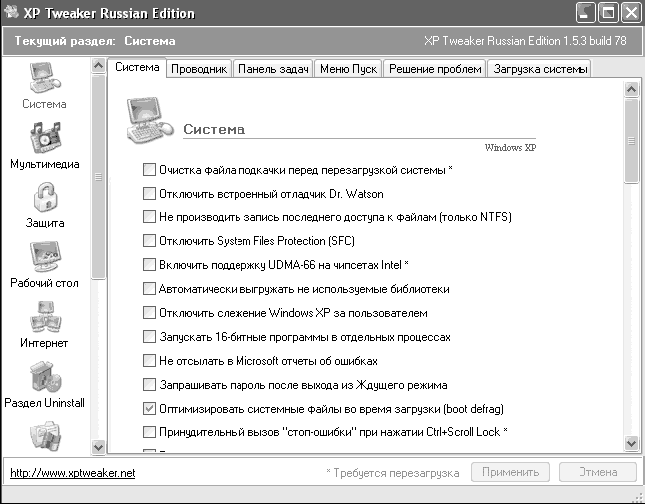Click the Требуется перезагрузка note
645x504 pixels.
click(393, 473)
